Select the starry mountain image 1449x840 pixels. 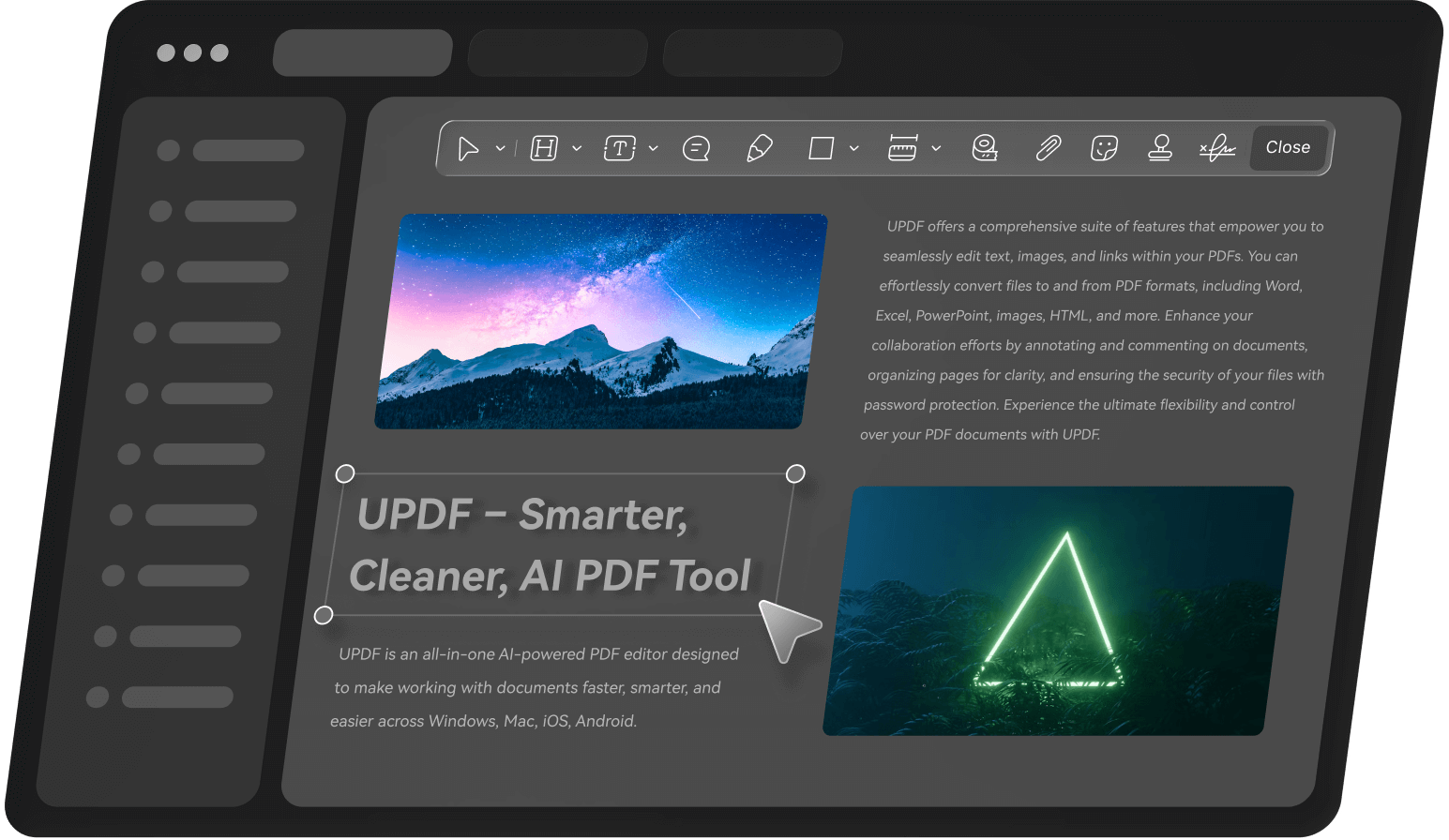(601, 322)
